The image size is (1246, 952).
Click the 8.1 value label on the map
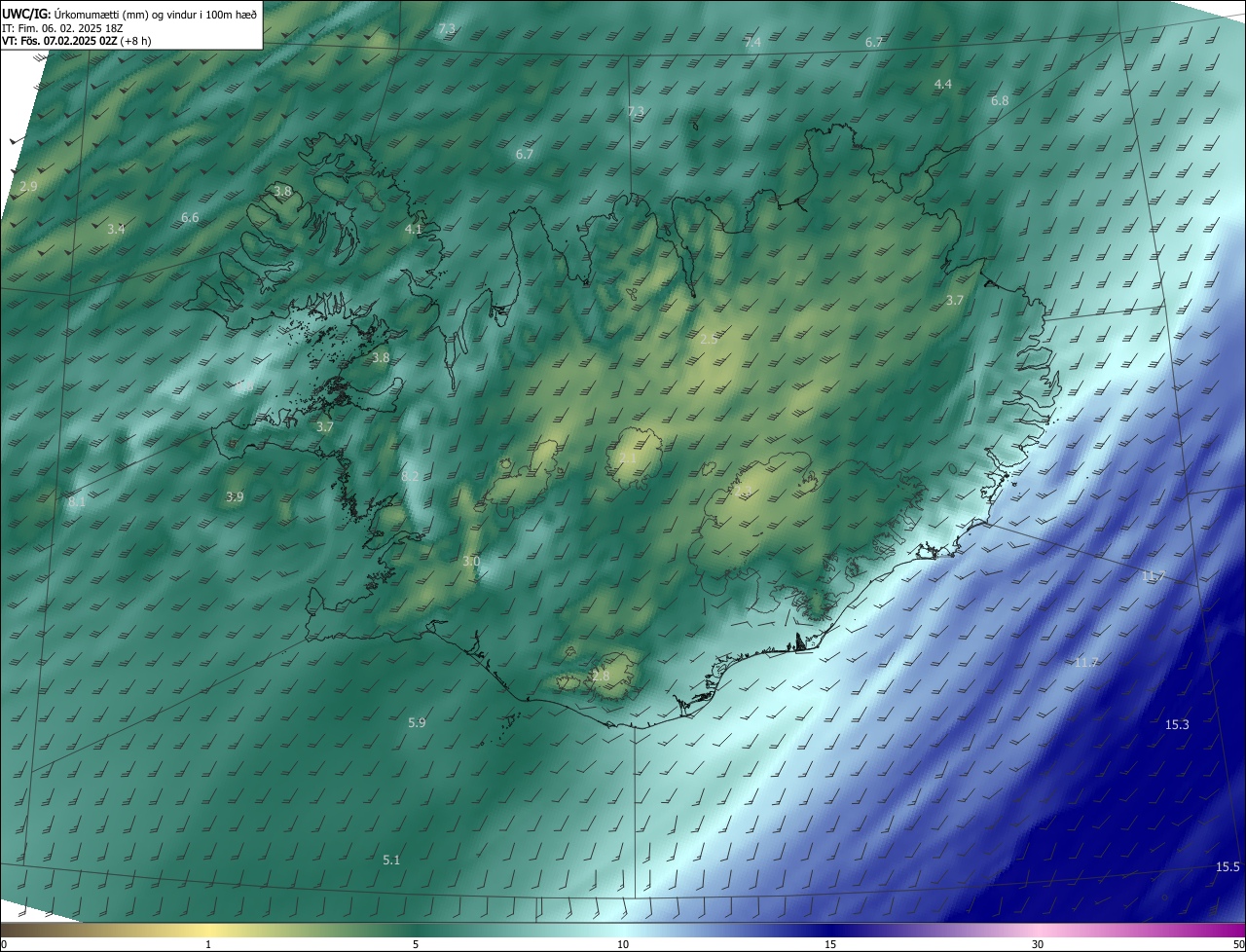click(x=77, y=502)
